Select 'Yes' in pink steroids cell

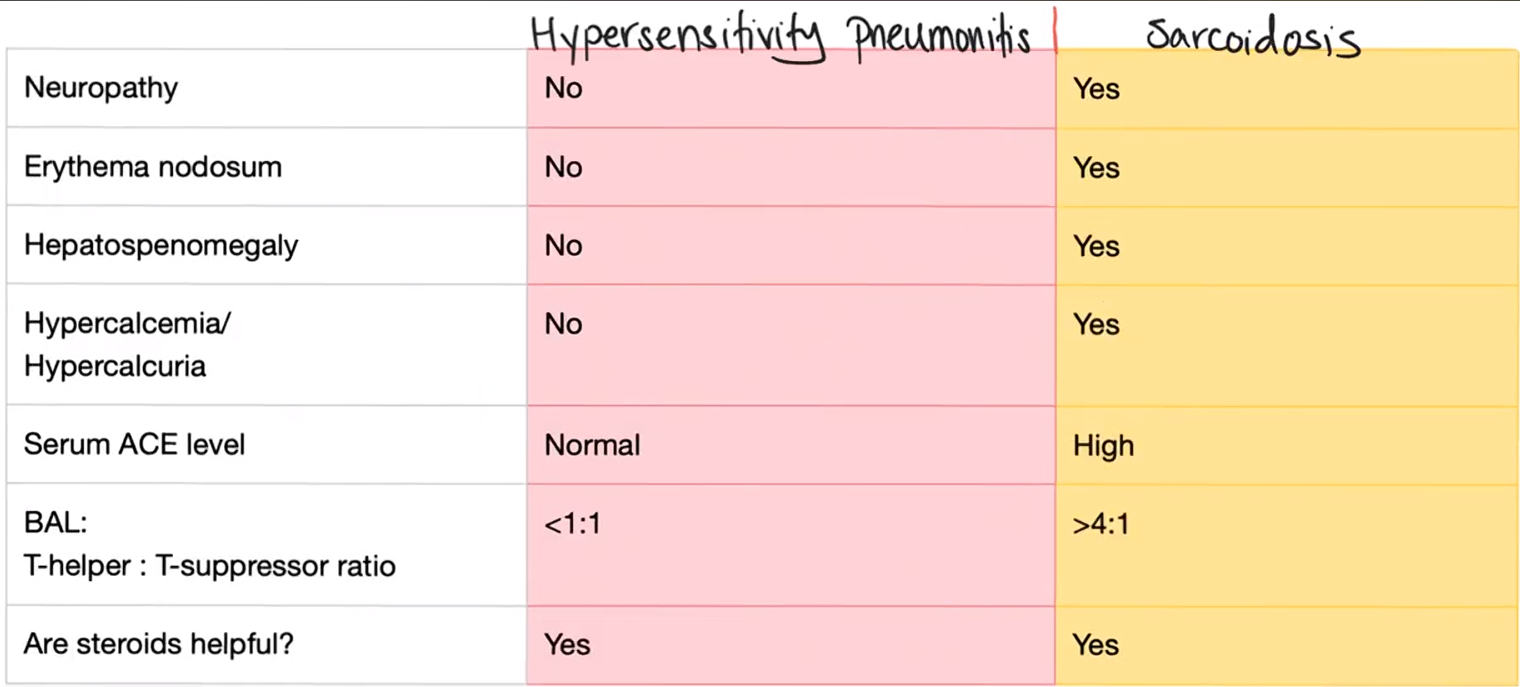pos(567,644)
